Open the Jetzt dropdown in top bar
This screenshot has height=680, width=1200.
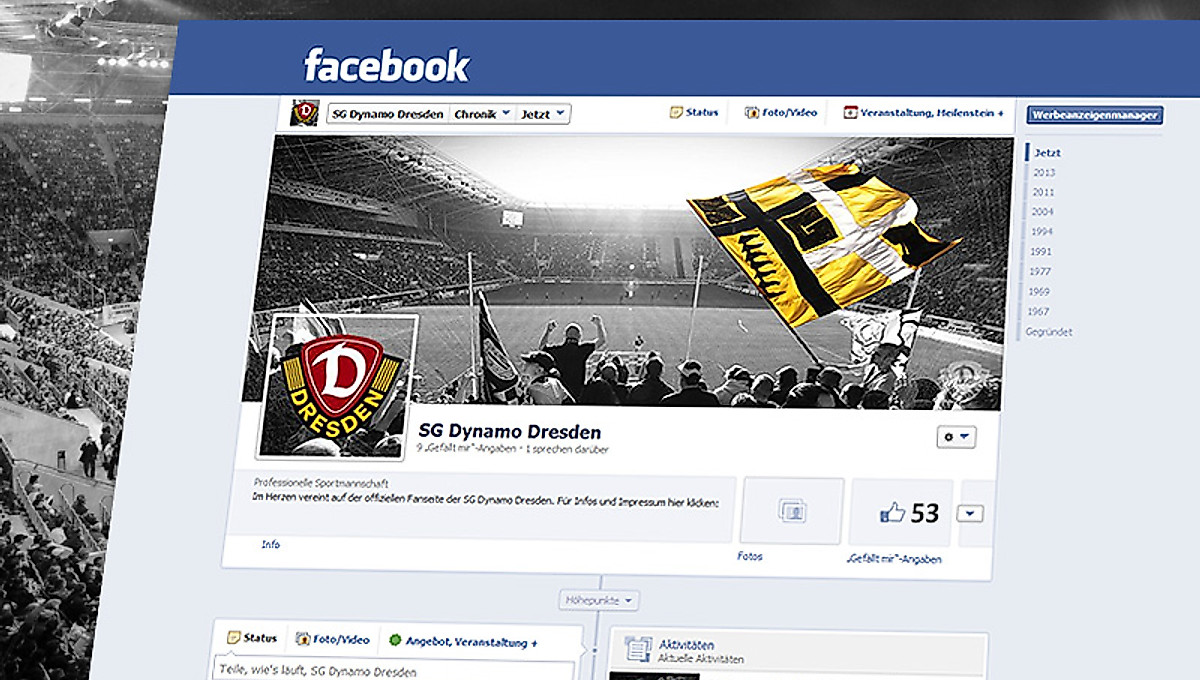click(543, 114)
